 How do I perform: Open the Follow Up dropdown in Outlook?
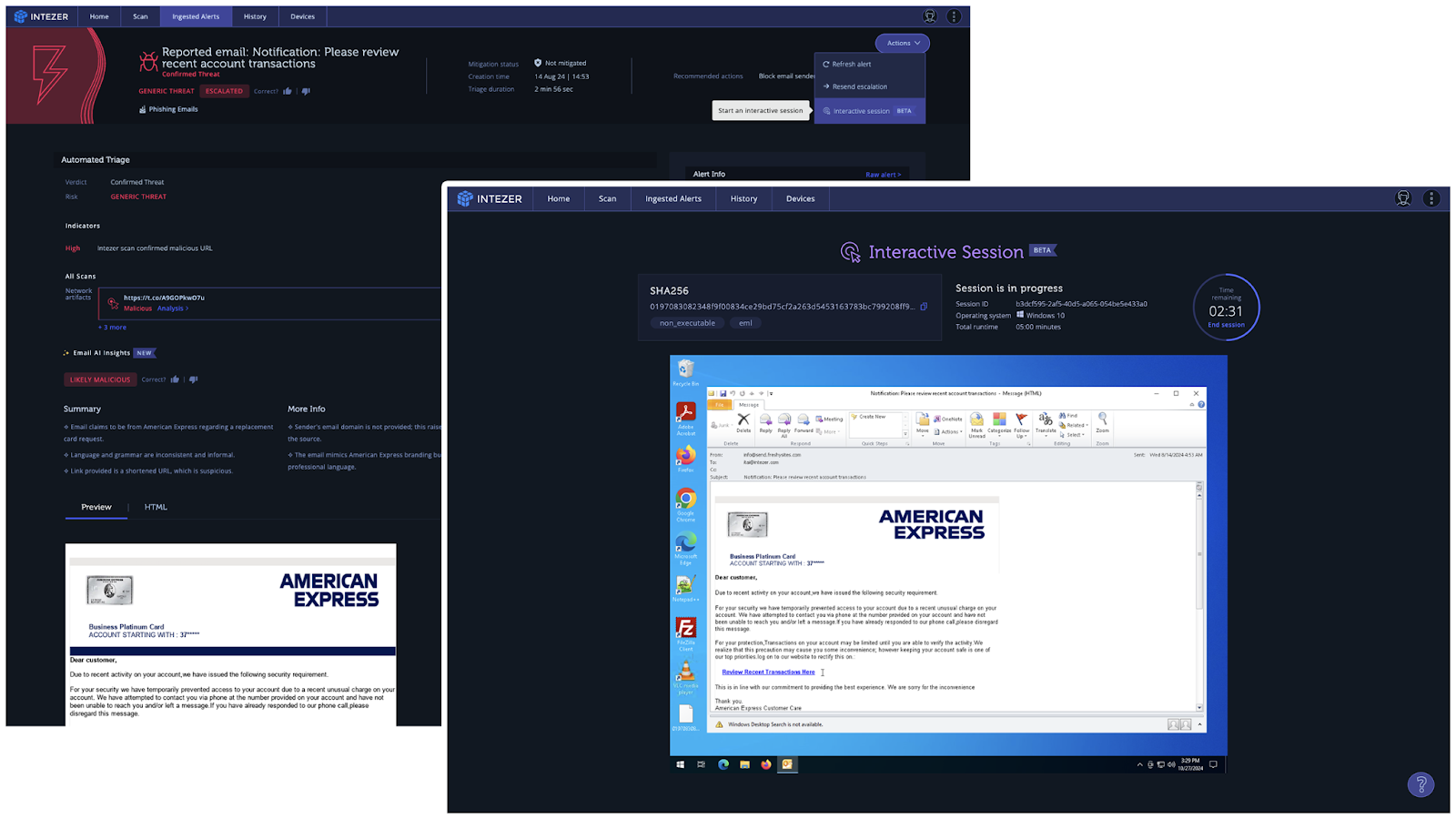click(1021, 423)
